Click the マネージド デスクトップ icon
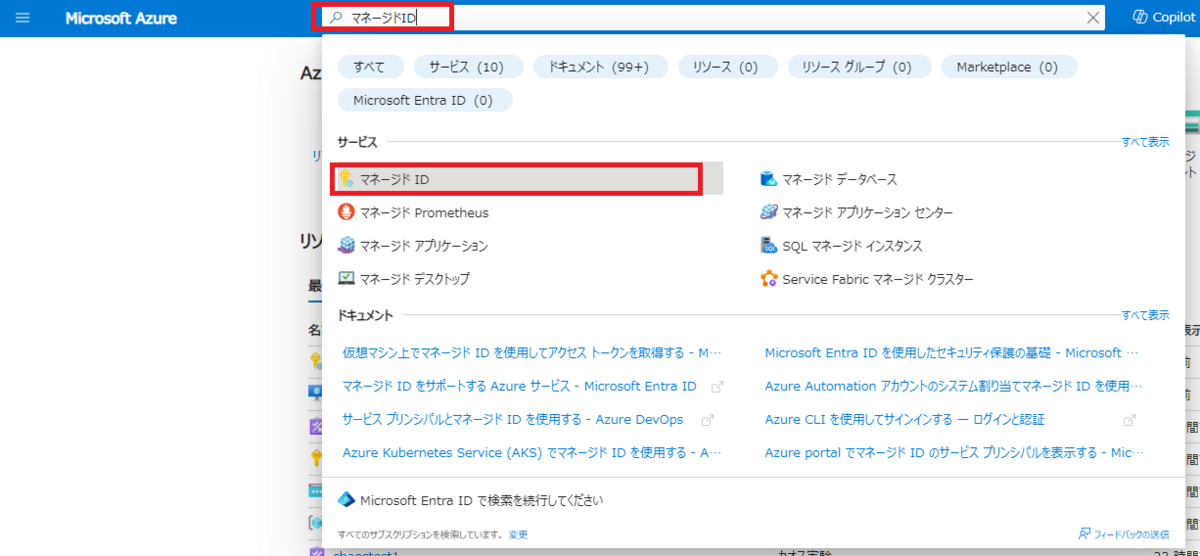 [x=346, y=278]
